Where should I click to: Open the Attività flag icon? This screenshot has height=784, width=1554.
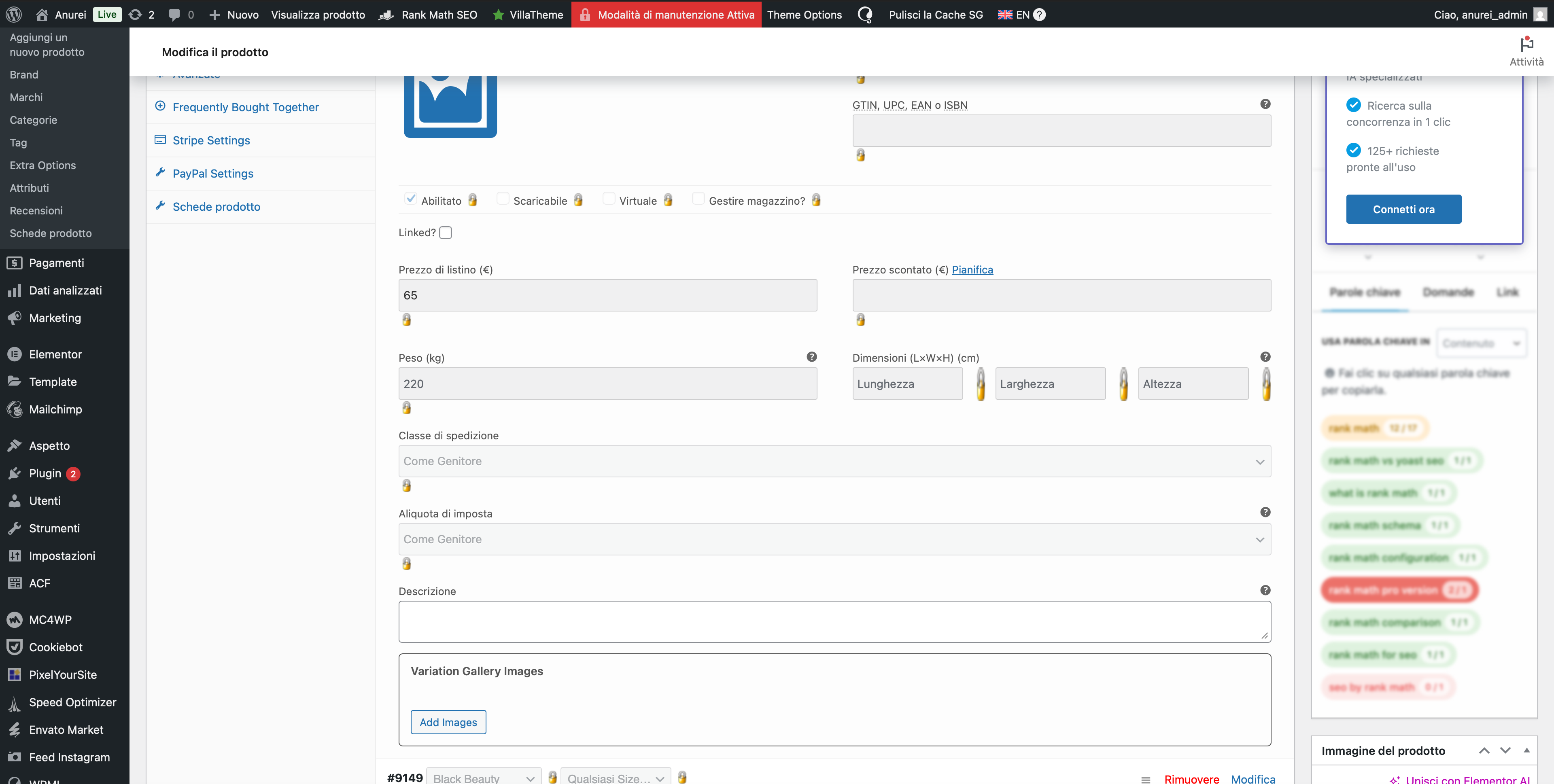(1526, 44)
